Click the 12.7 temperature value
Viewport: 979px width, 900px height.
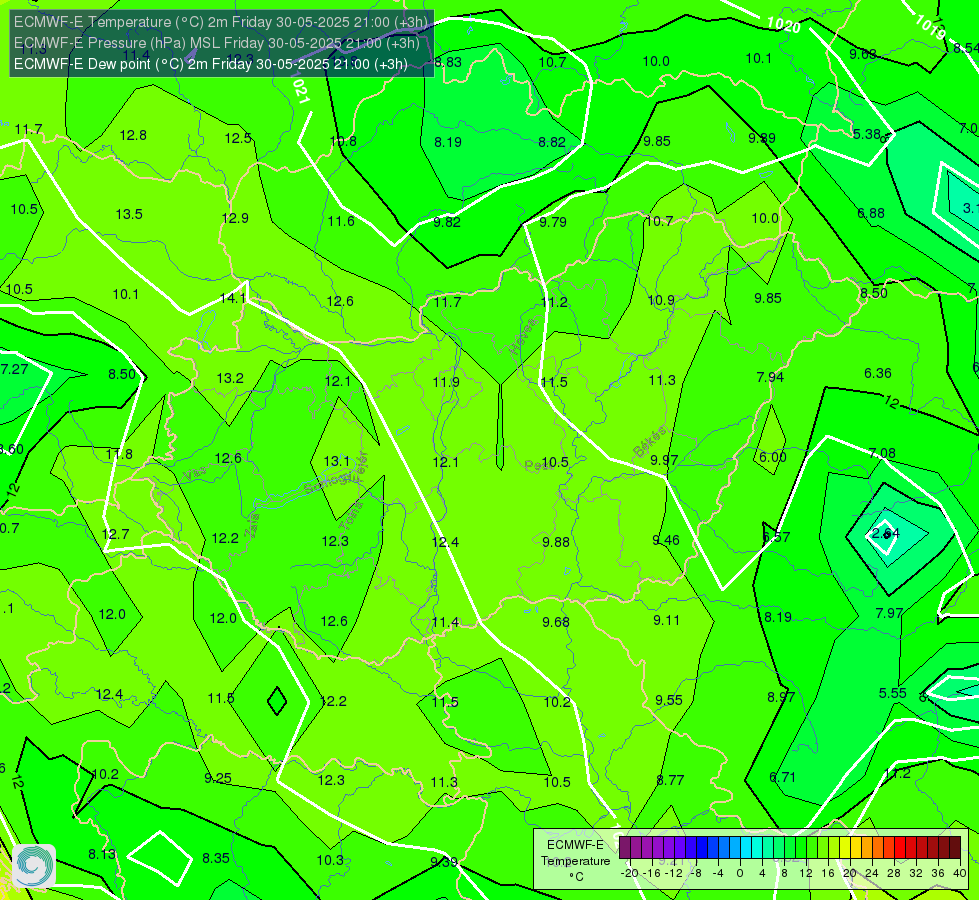(x=116, y=535)
